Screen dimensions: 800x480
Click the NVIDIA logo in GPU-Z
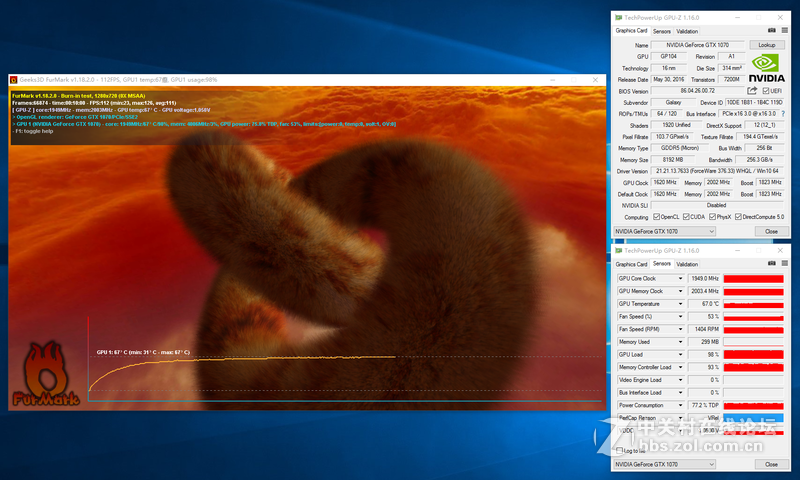[766, 68]
